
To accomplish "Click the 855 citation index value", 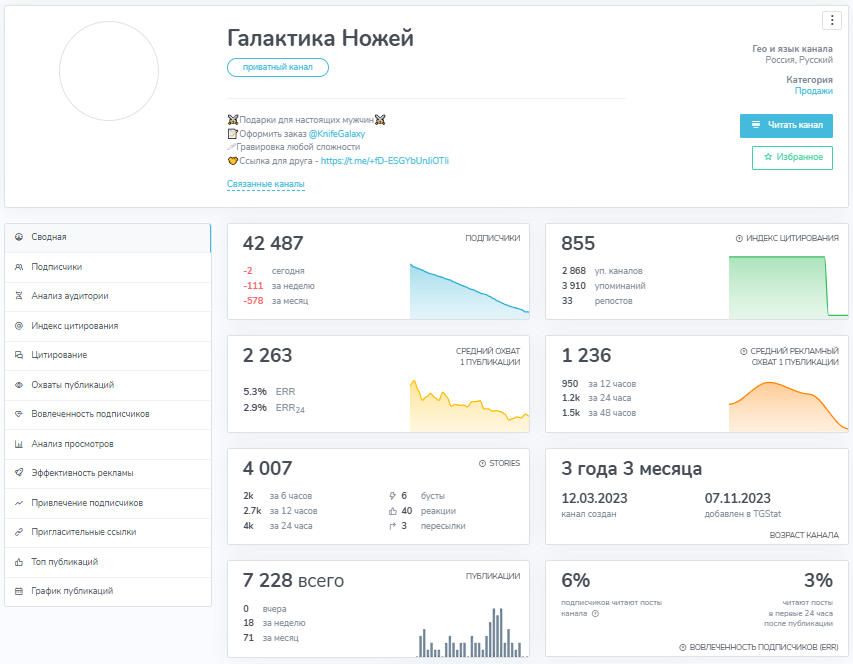I will coord(578,243).
